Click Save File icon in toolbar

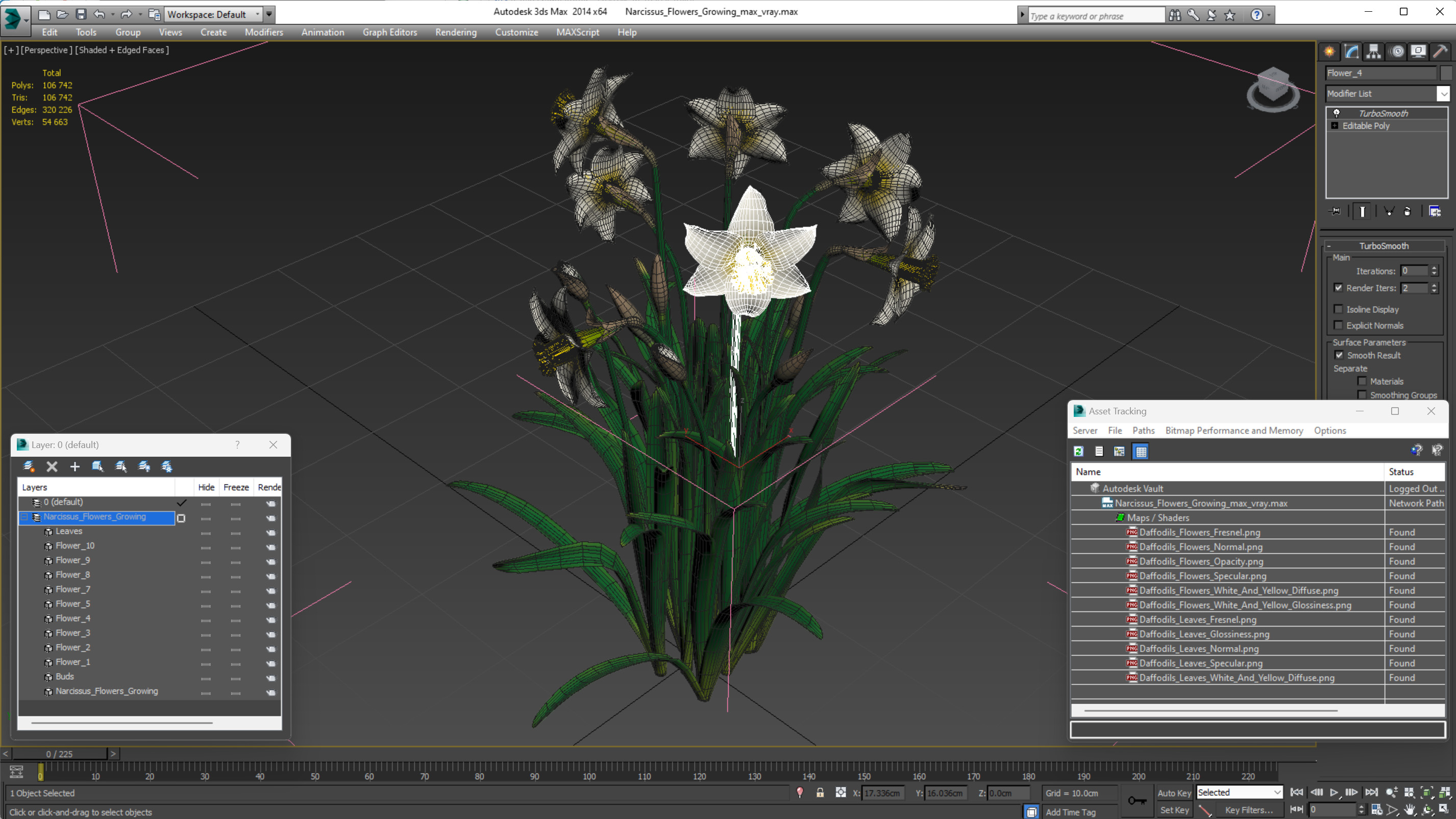click(x=81, y=14)
